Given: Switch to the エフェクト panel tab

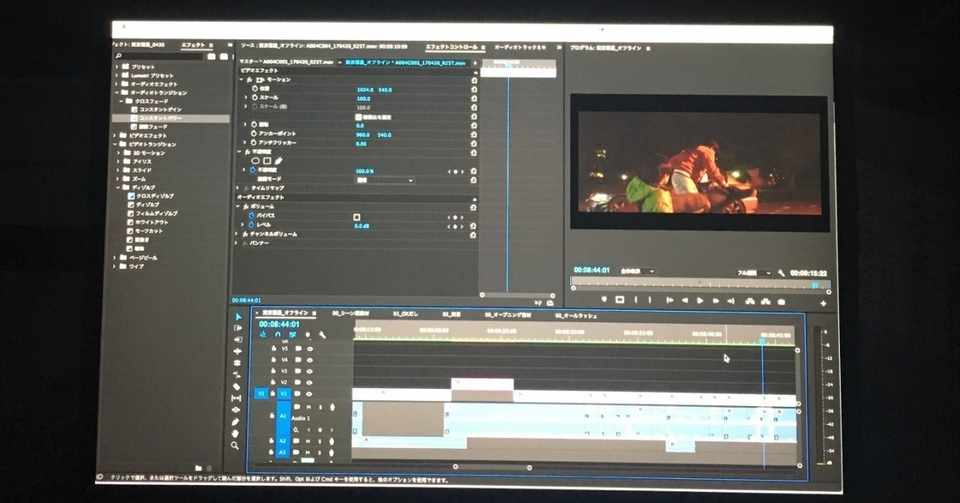Looking at the screenshot, I should (x=193, y=45).
